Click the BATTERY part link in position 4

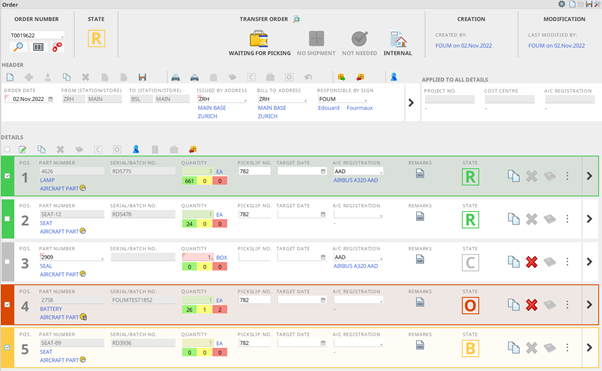[x=51, y=309]
